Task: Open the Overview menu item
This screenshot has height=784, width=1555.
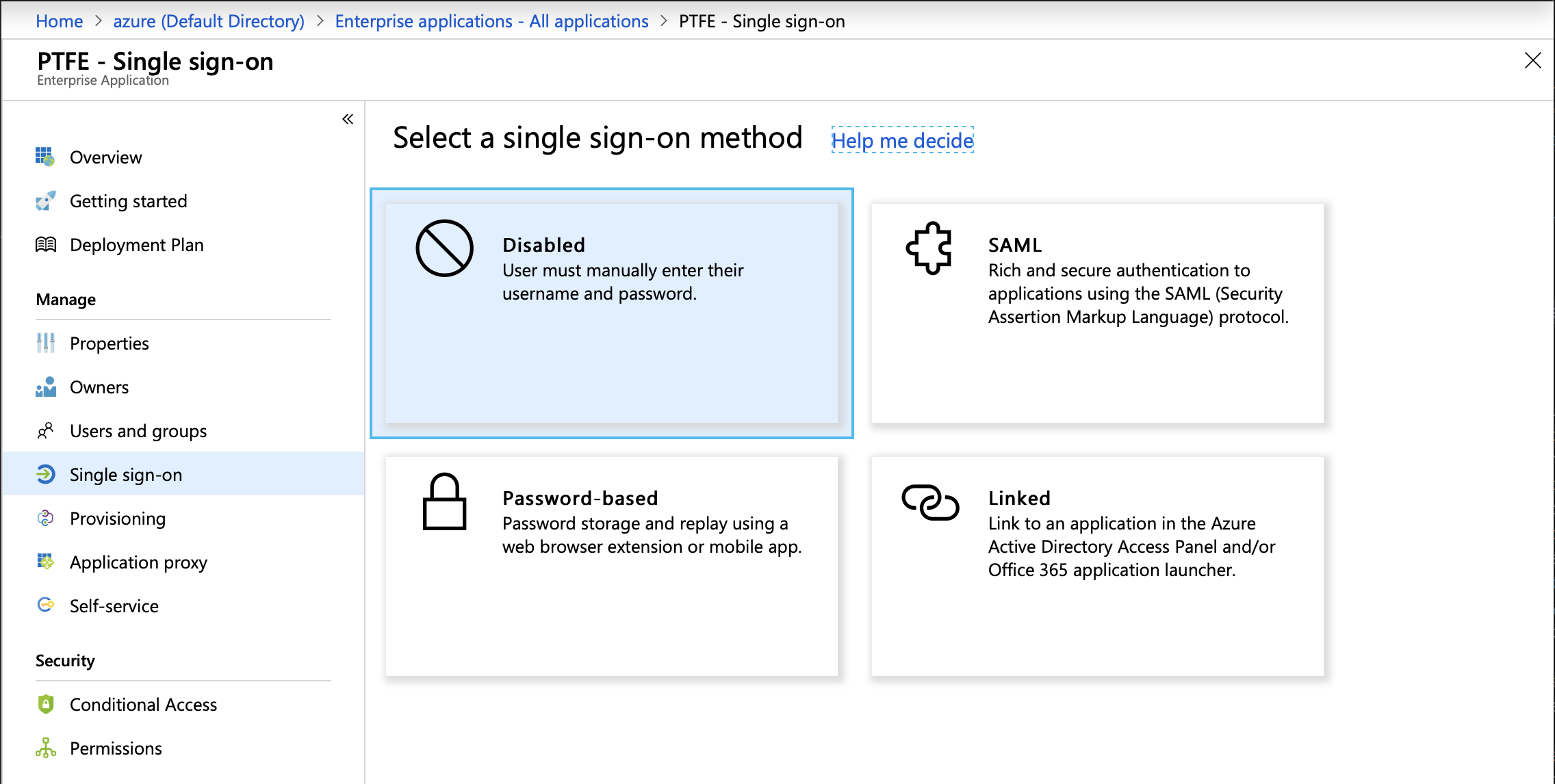Action: pos(183,157)
